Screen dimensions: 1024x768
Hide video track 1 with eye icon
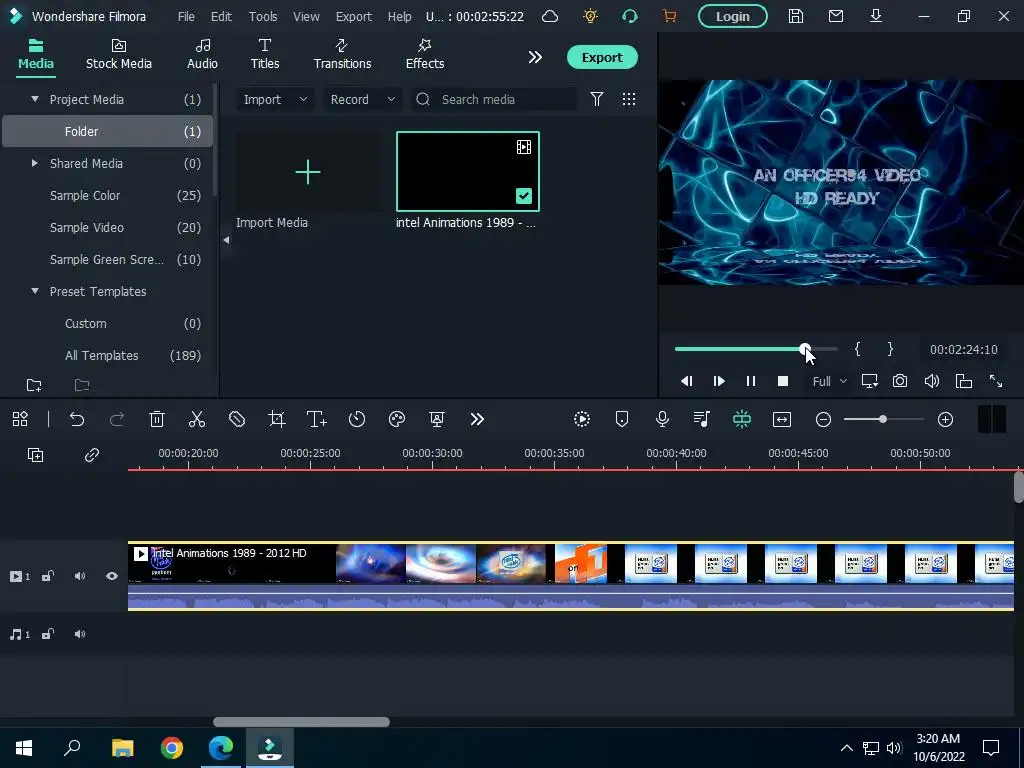pos(112,576)
